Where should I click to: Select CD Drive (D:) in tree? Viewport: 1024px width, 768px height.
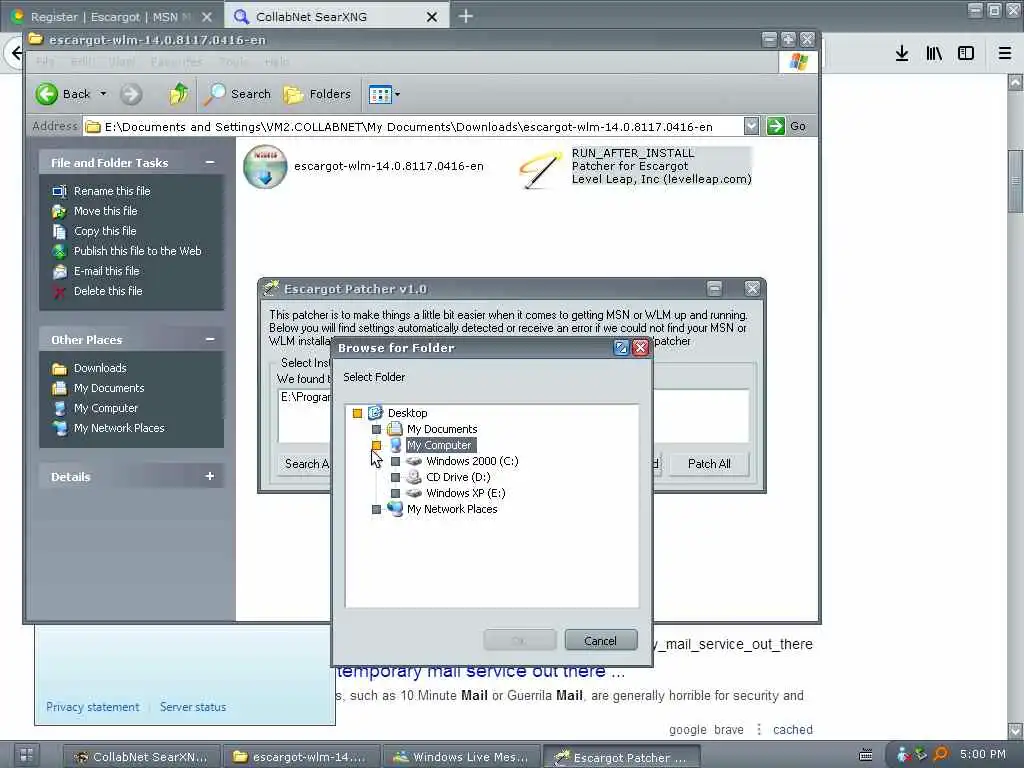458,477
